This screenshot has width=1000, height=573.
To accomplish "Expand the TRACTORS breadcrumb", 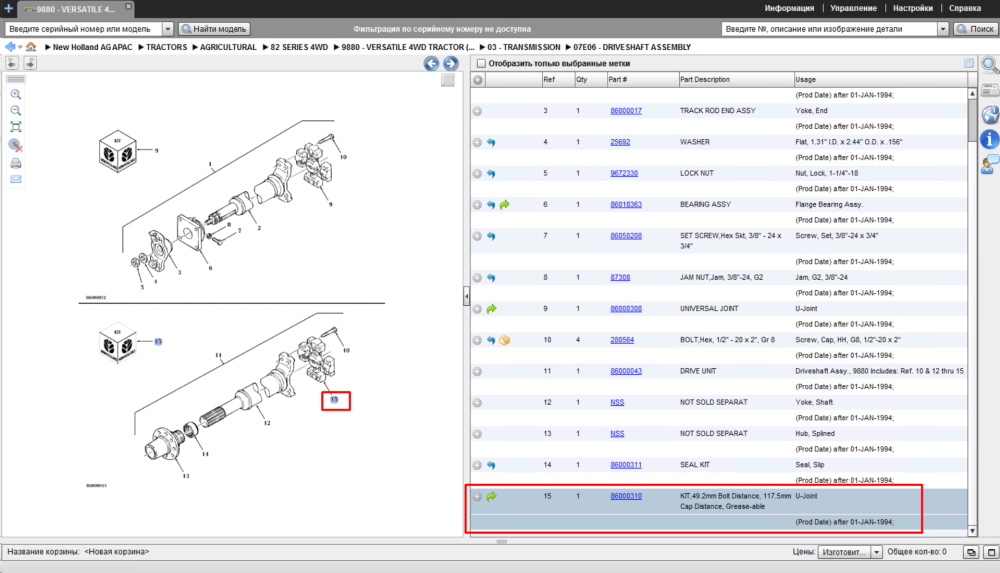I will point(141,47).
